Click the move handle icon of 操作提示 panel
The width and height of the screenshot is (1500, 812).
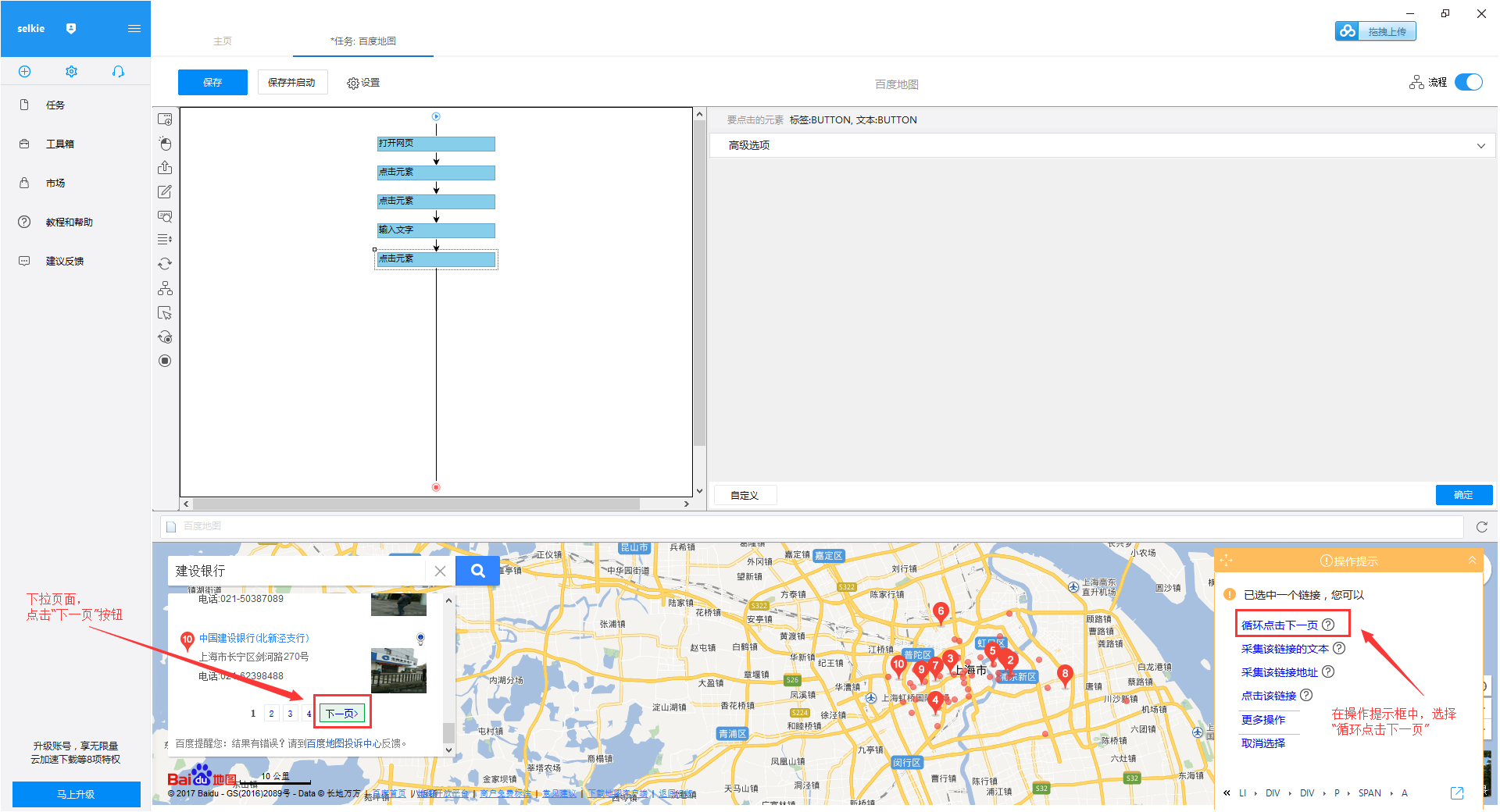point(1226,561)
